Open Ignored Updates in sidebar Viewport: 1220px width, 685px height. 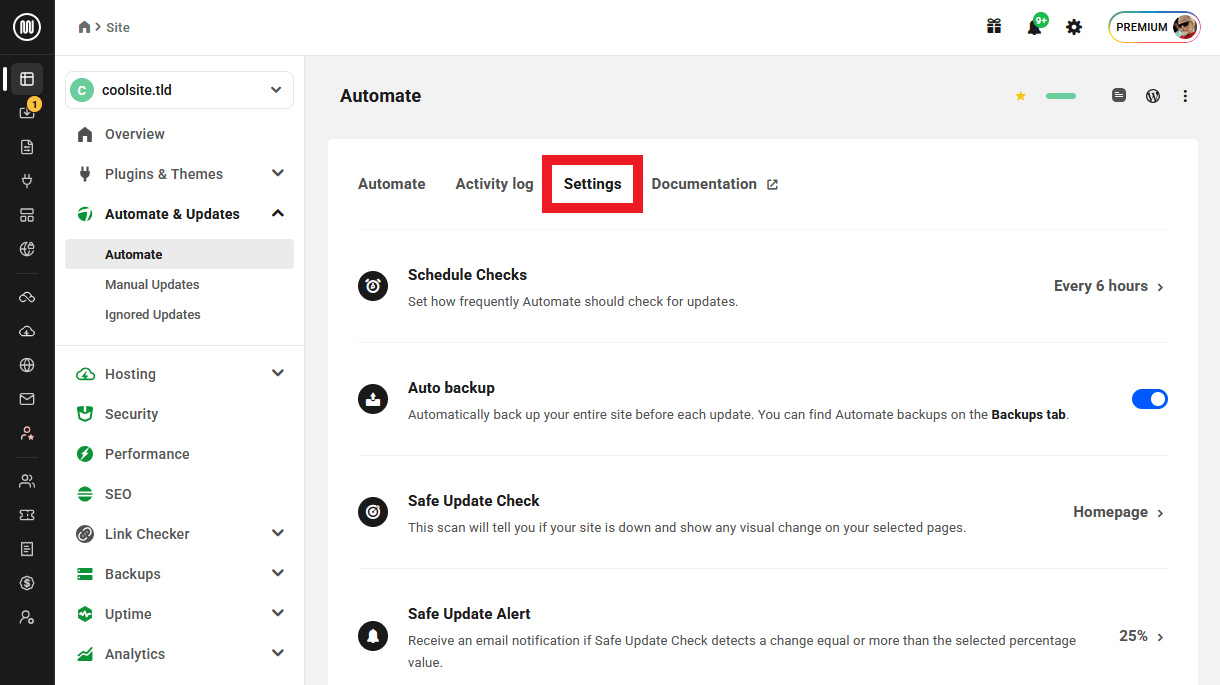[x=153, y=314]
